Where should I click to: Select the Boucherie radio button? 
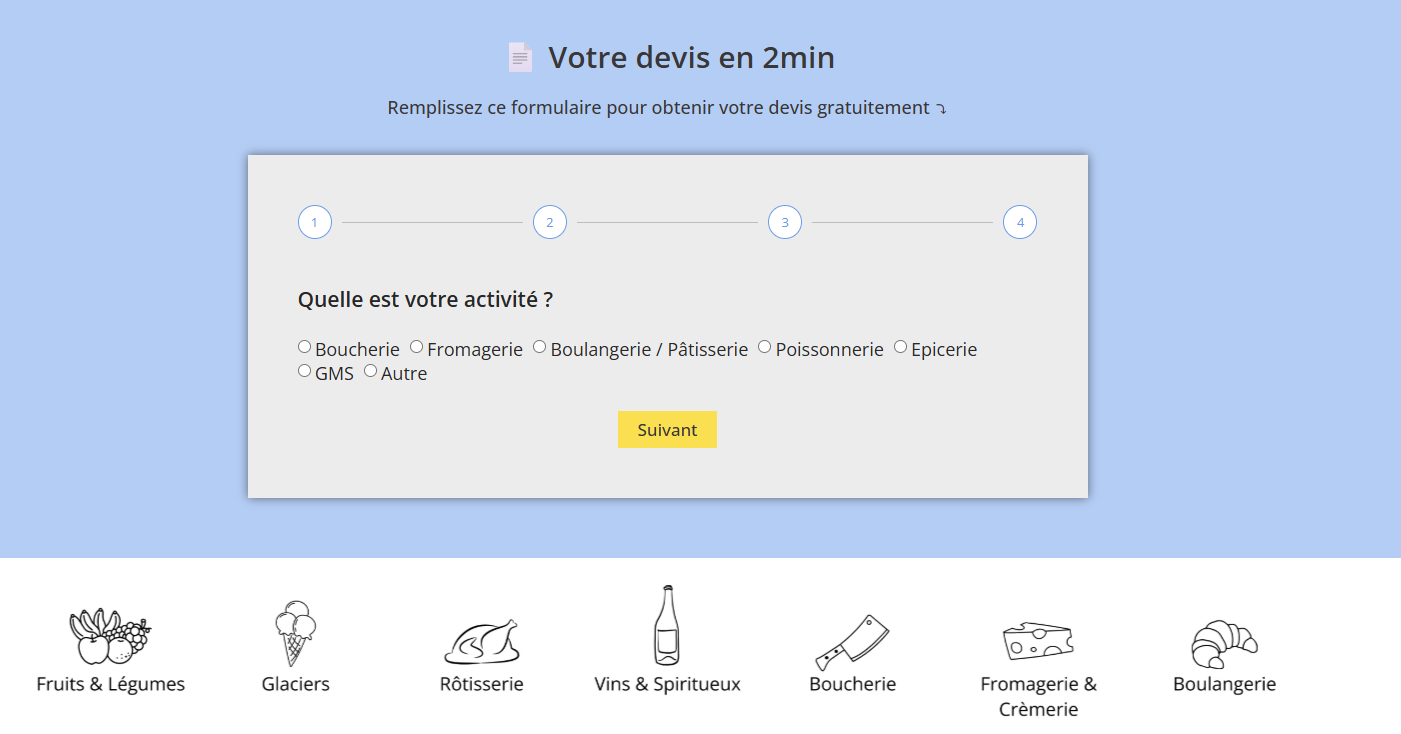(x=304, y=347)
